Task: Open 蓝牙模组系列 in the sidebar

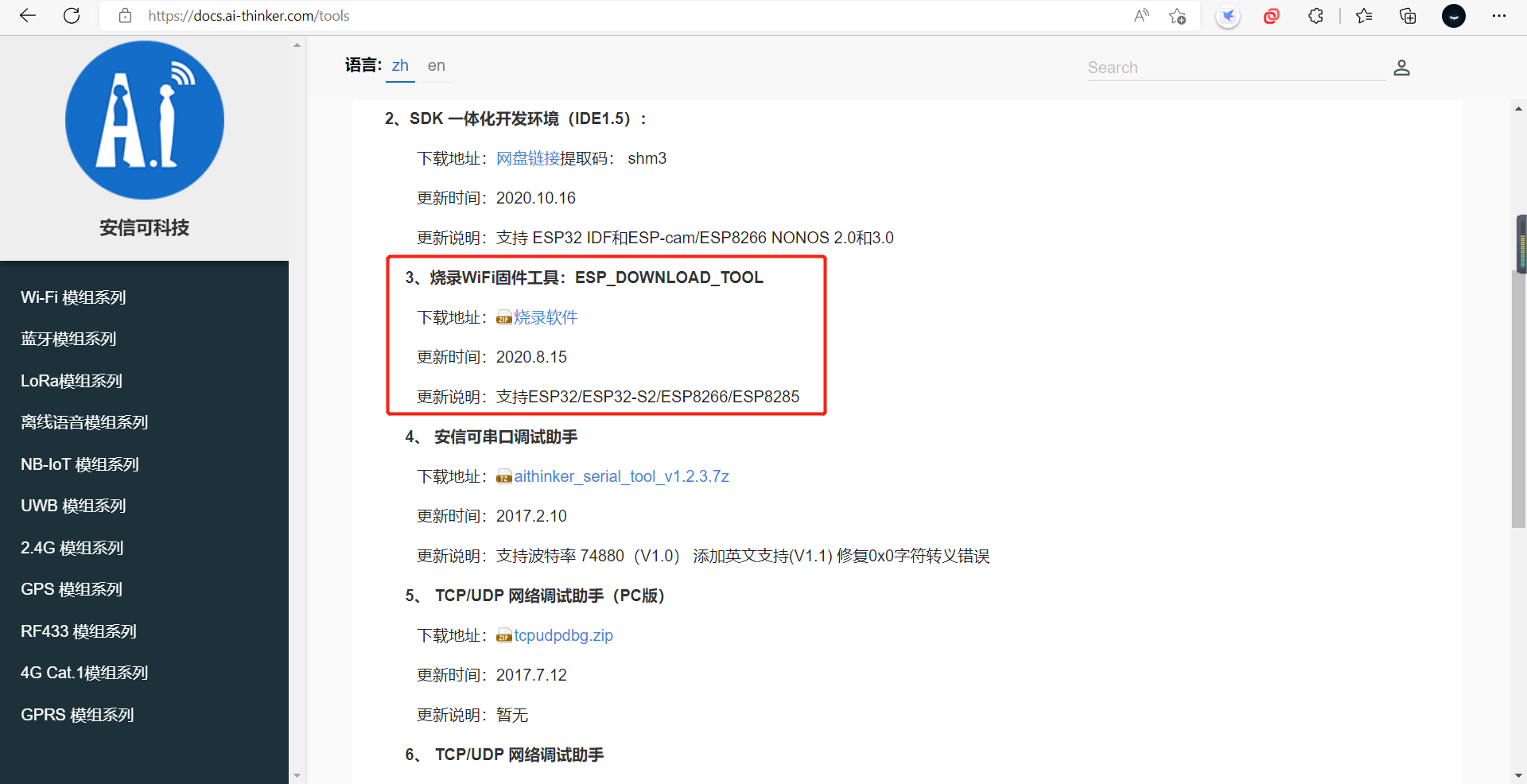Action: (x=68, y=339)
